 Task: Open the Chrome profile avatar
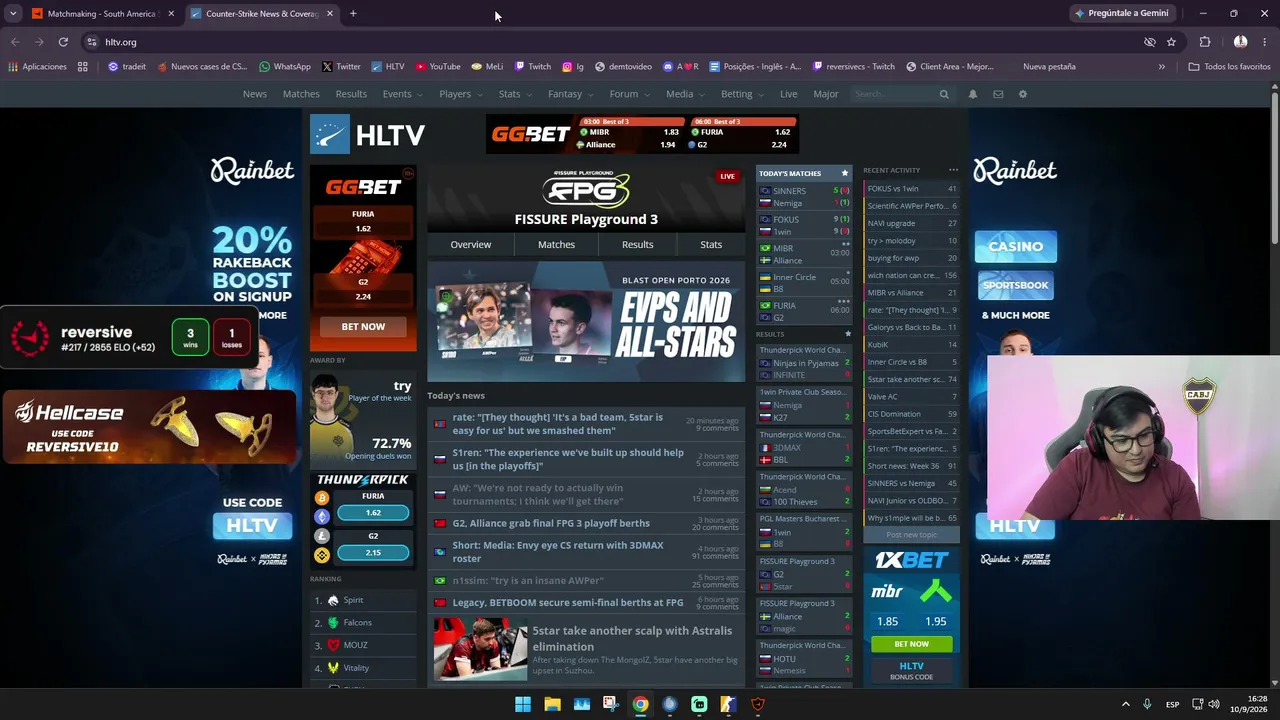pyautogui.click(x=1240, y=42)
